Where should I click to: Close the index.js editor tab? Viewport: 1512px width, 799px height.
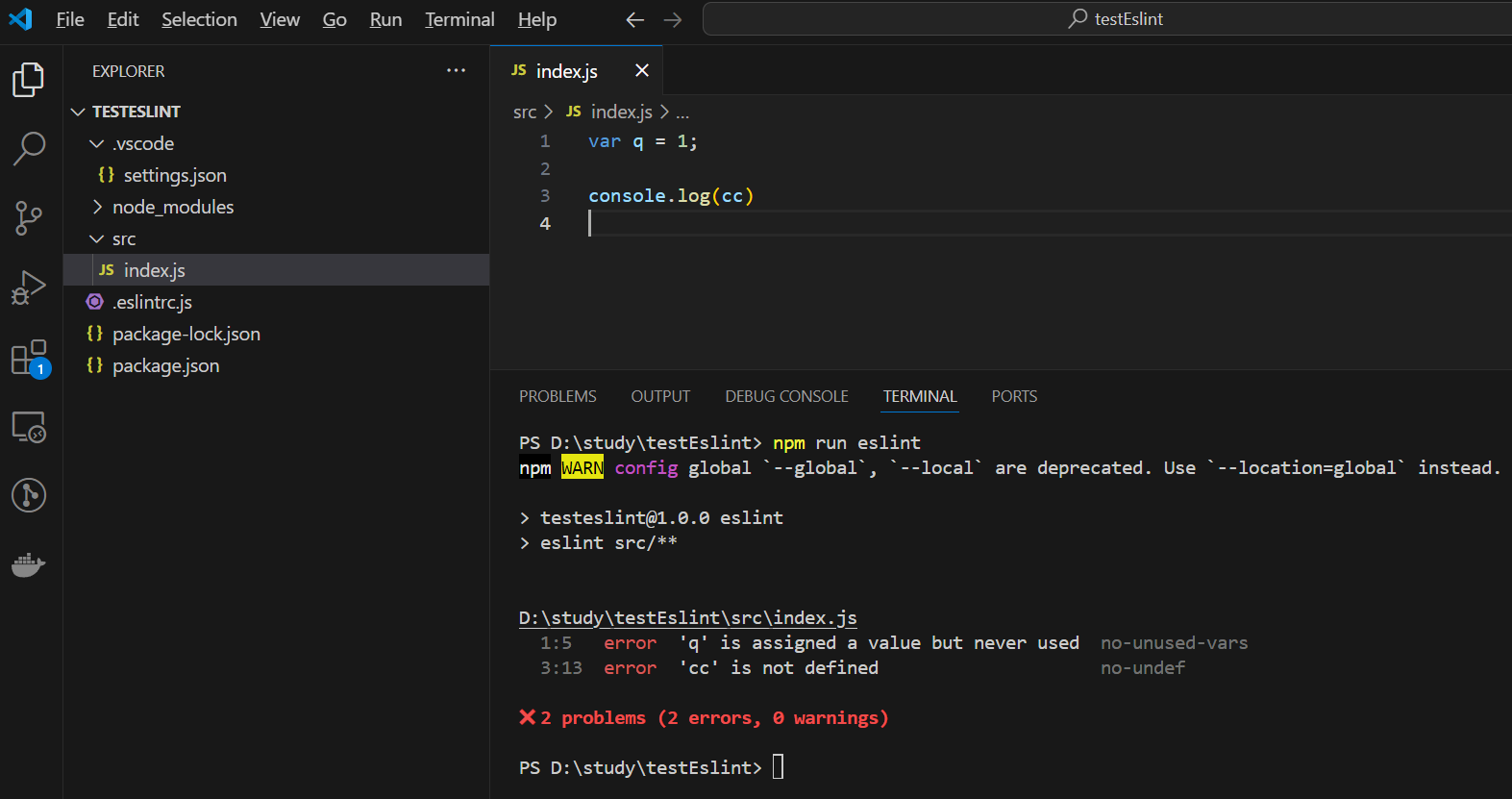pyautogui.click(x=642, y=71)
